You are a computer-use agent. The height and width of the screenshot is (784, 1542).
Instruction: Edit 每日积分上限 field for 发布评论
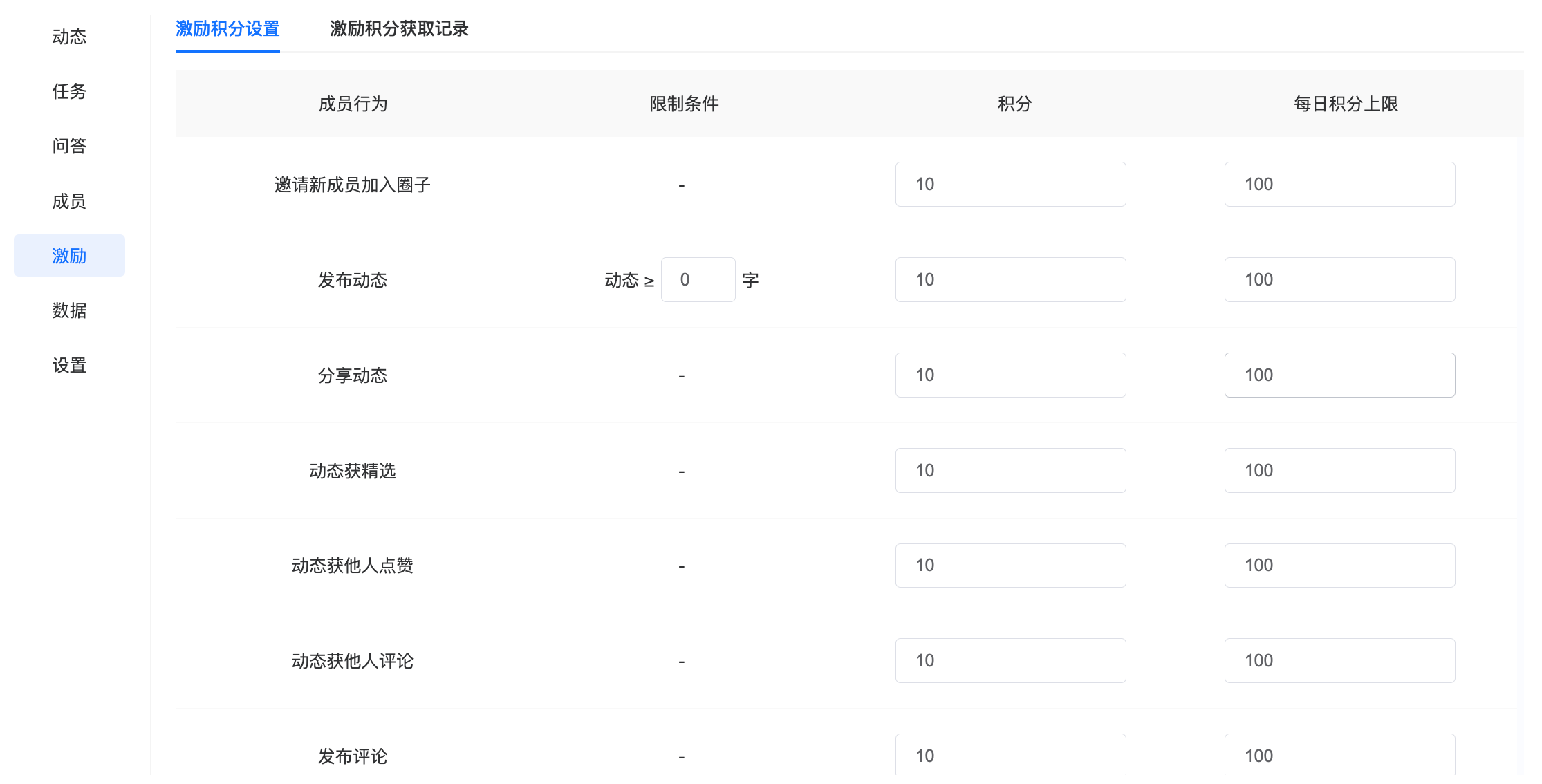click(x=1339, y=756)
